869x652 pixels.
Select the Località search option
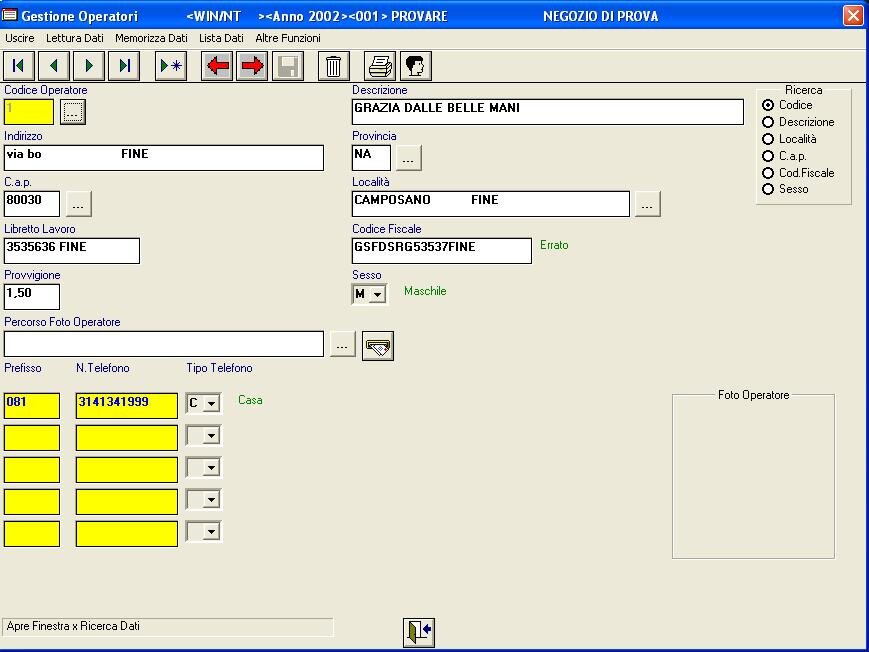click(x=768, y=139)
